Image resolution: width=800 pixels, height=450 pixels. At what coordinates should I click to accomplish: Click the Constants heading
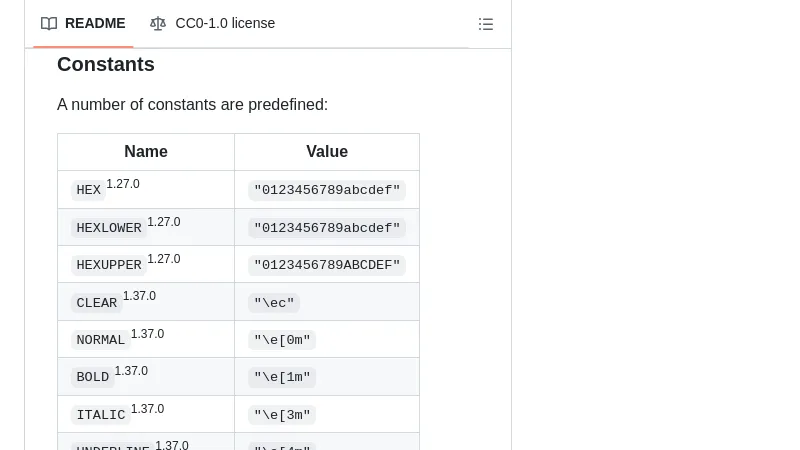click(x=106, y=65)
